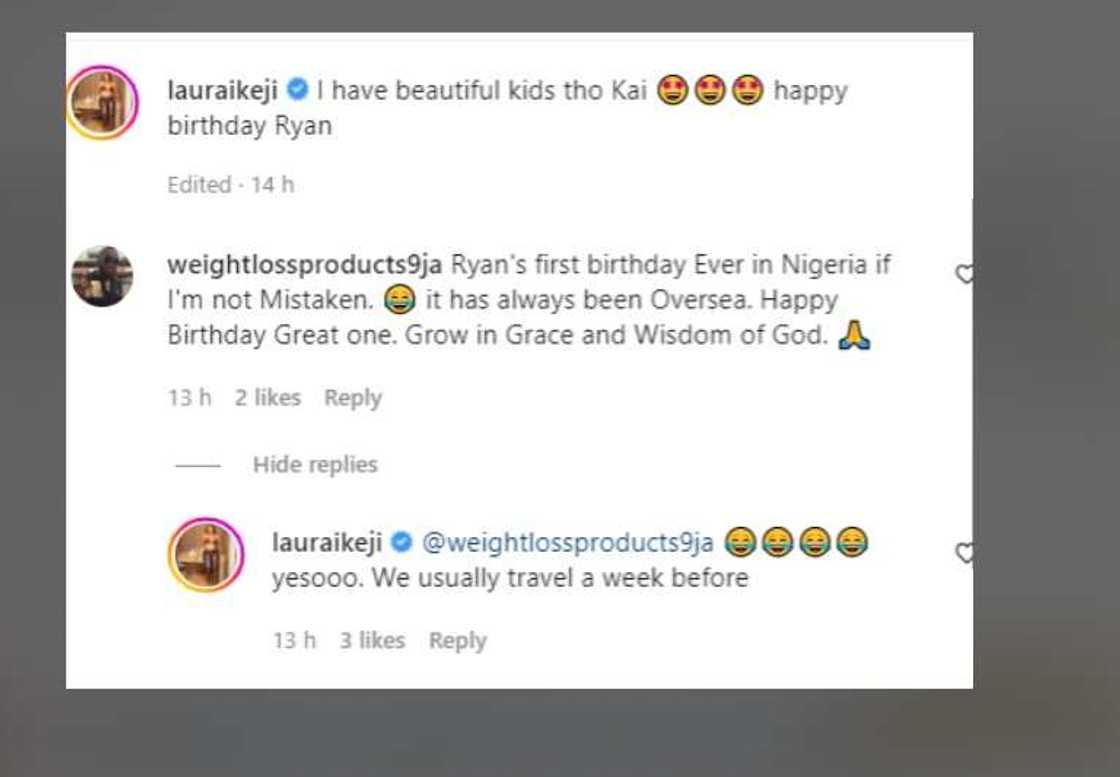Click the "happy birthday Ryan" comment text
Viewport: 1120px width, 777px height.
pyautogui.click(x=249, y=128)
